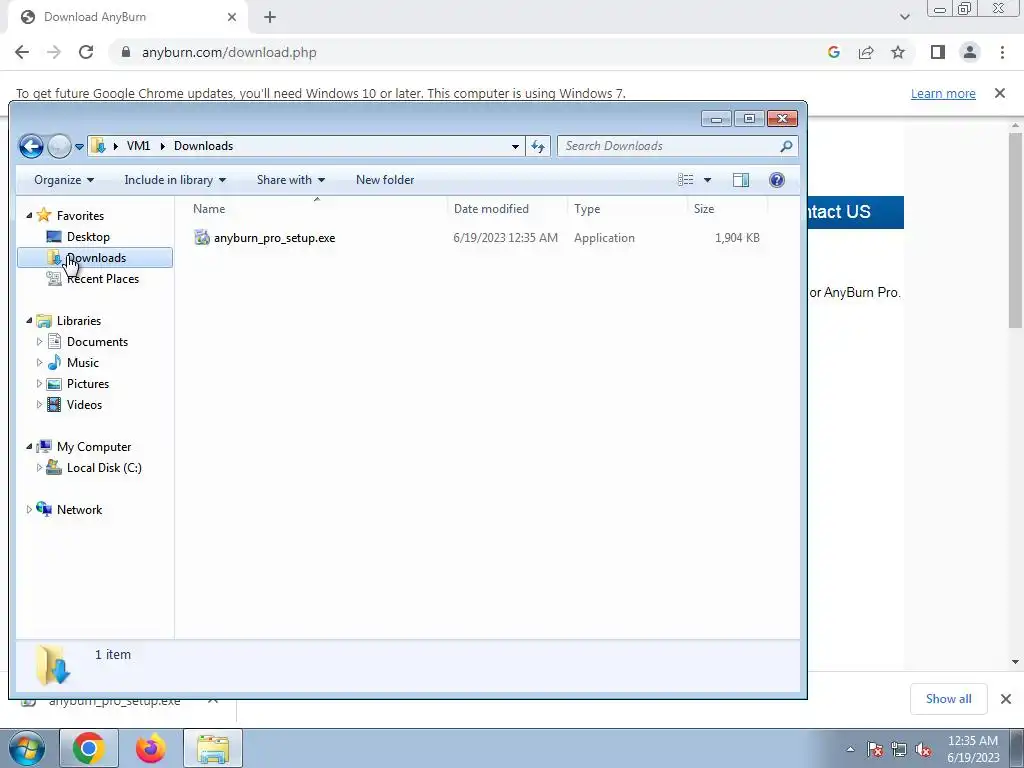1024x768 pixels.
Task: Click the Downloads folder icon in address bar
Action: [98, 146]
